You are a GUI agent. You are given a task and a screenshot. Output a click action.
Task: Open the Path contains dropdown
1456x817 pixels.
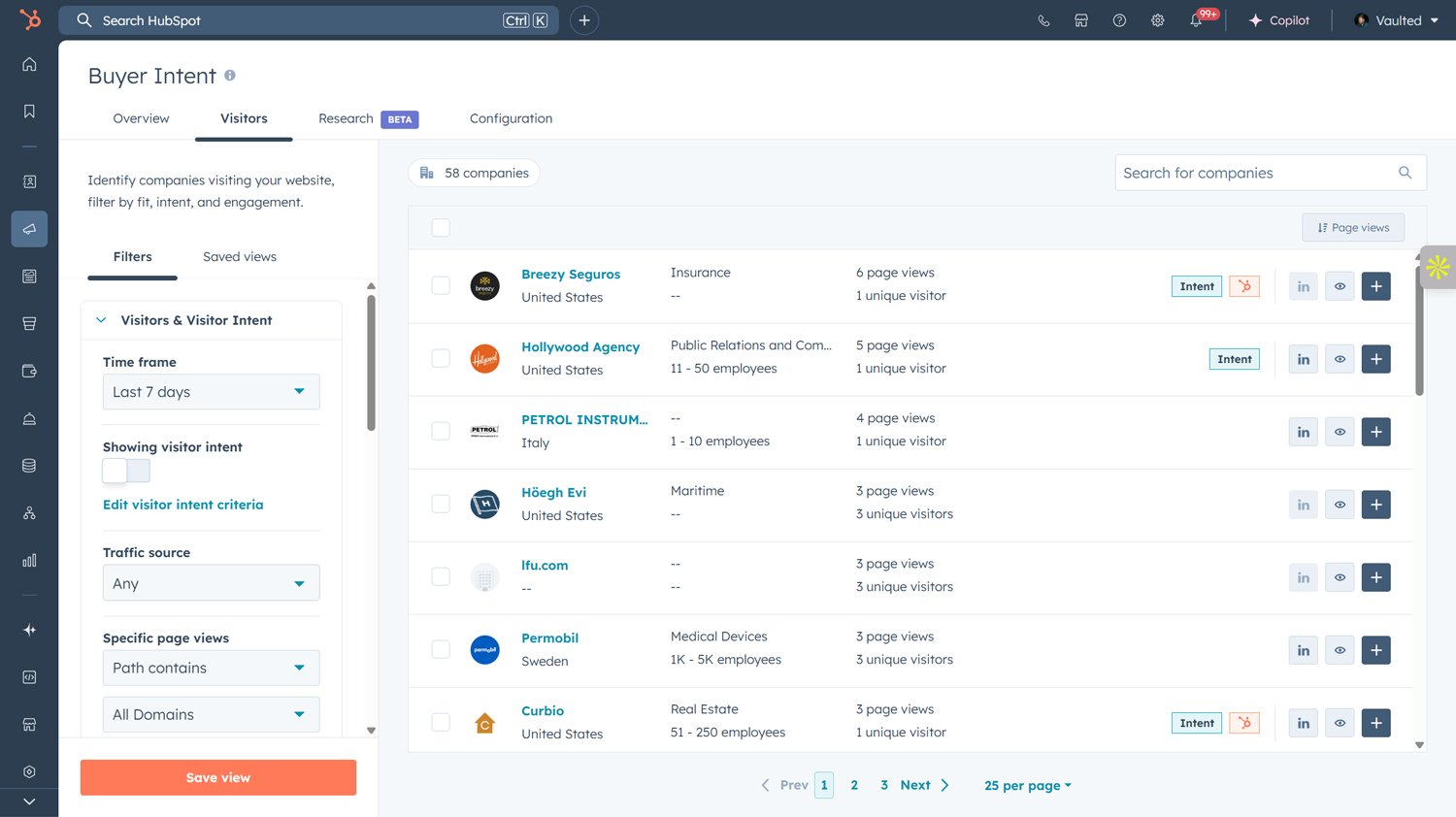click(211, 668)
